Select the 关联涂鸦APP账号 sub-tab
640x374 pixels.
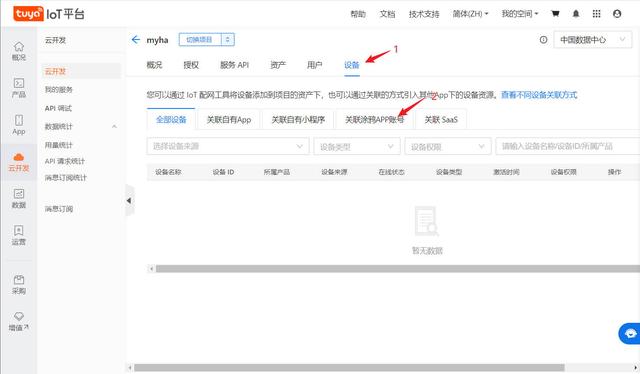click(x=374, y=119)
